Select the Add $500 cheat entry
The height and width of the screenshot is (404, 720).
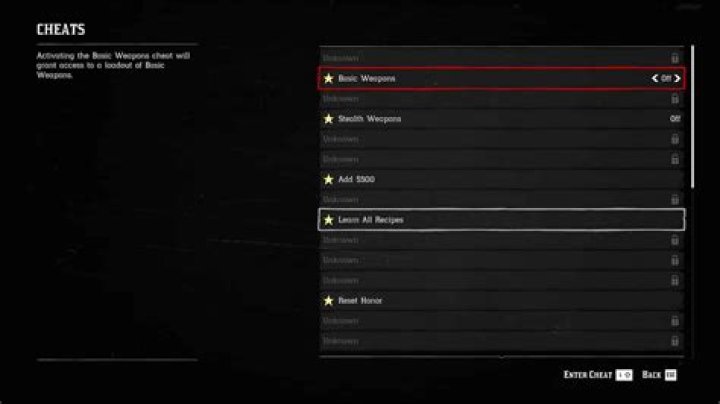pyautogui.click(x=501, y=180)
